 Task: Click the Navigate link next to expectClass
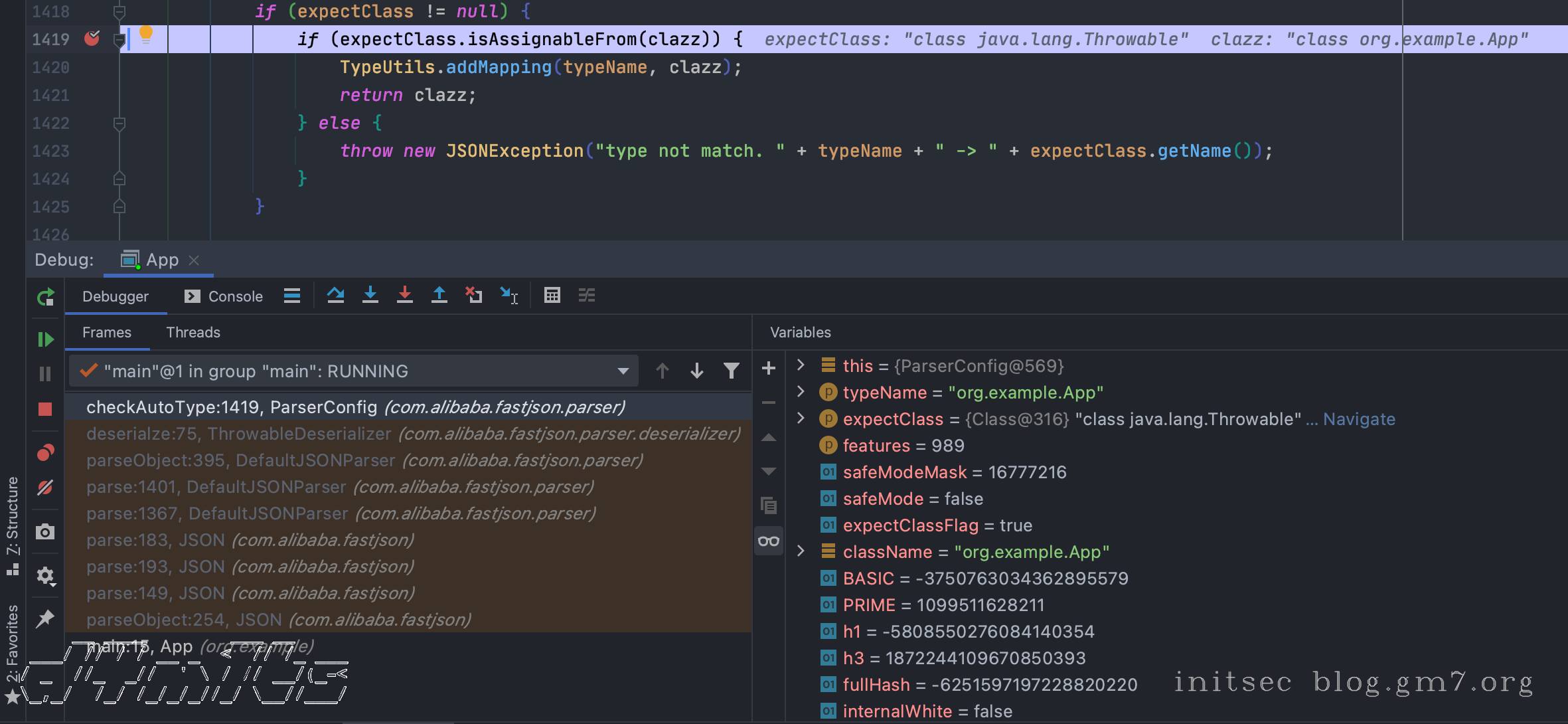1359,419
